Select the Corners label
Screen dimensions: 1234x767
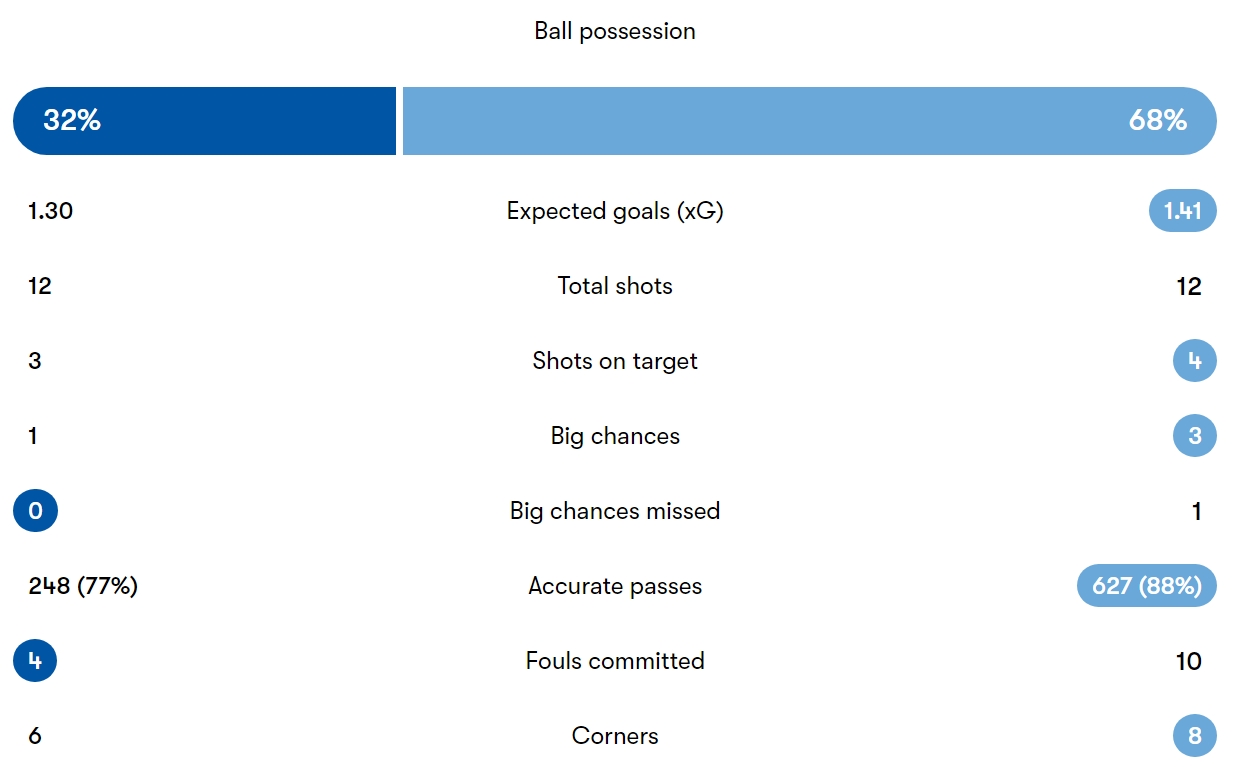click(x=615, y=736)
